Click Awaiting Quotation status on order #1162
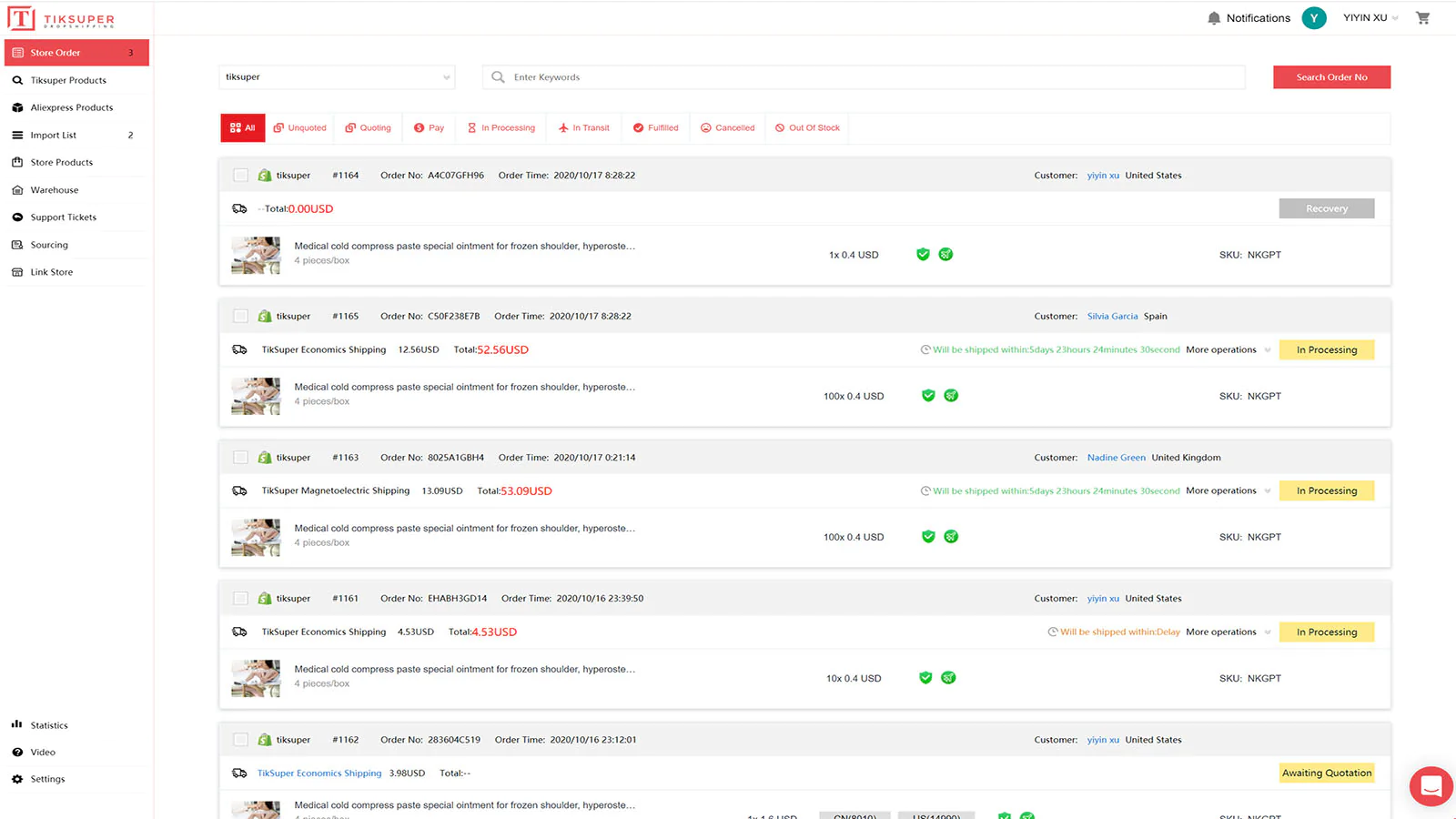1456x819 pixels. [x=1327, y=773]
